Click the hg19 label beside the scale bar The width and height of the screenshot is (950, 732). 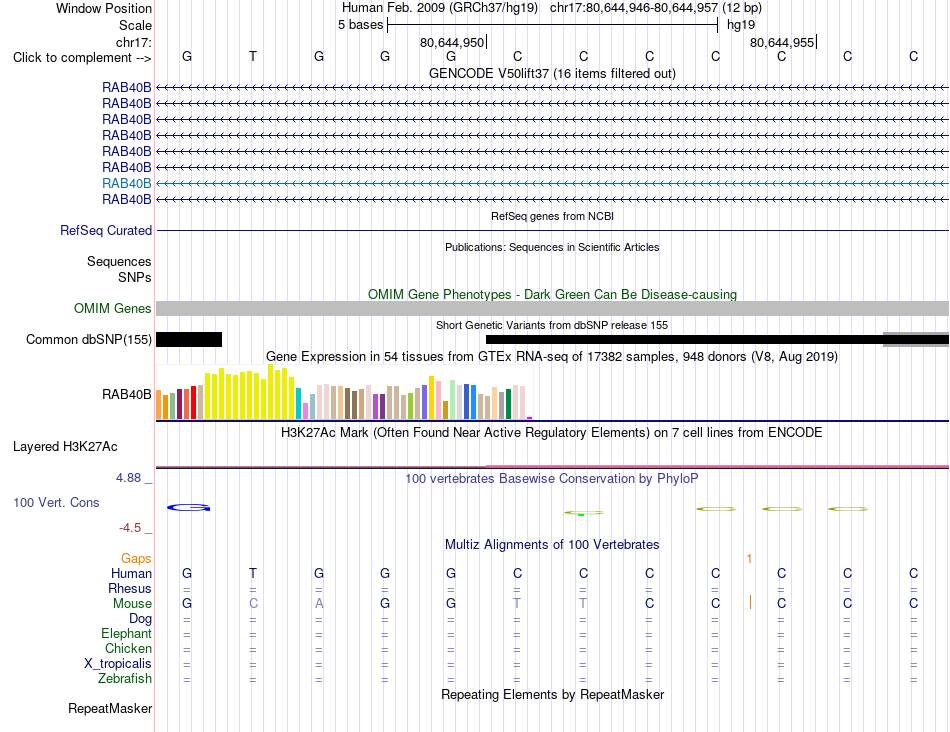(741, 25)
